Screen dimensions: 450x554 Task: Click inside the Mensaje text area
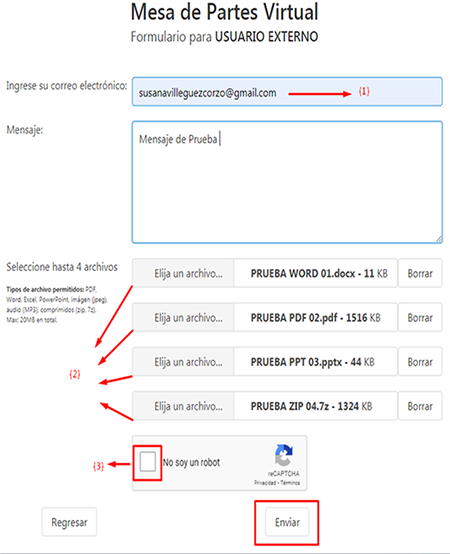coord(287,182)
